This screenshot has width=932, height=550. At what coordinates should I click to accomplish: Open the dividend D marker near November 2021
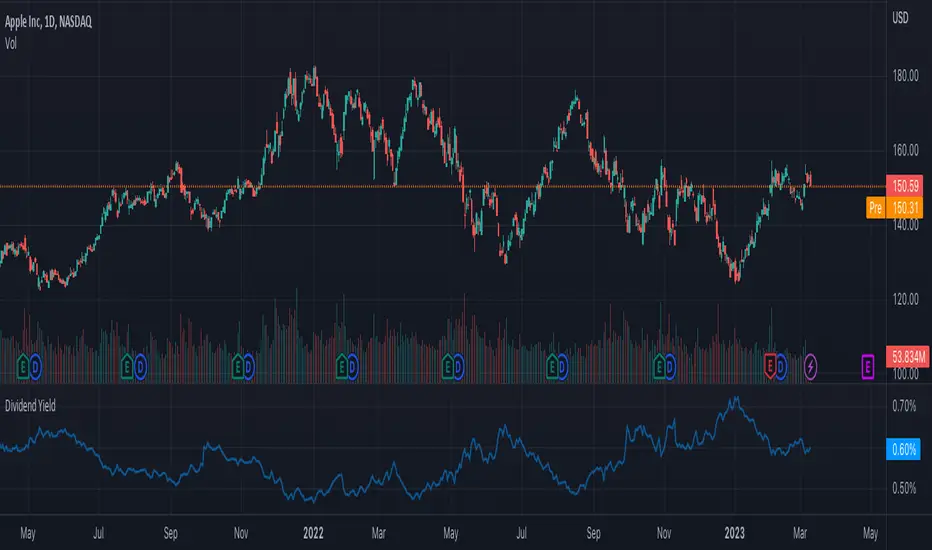click(248, 367)
